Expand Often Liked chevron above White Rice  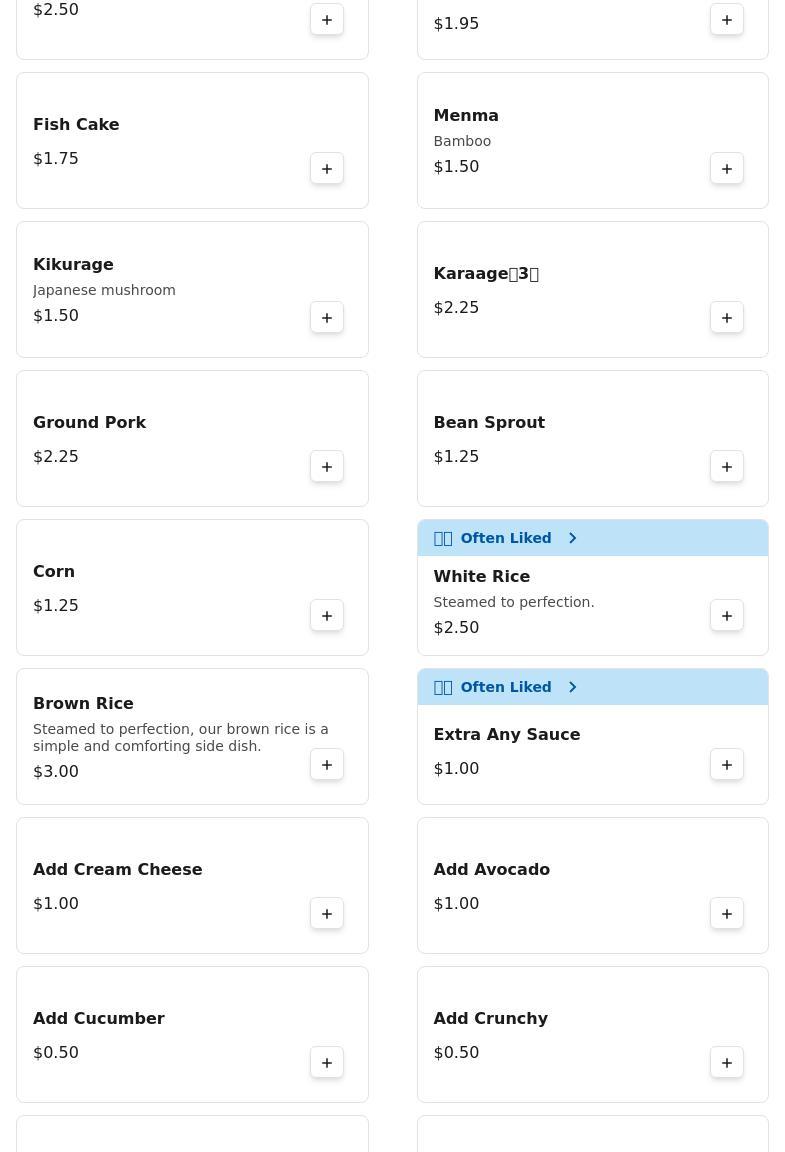point(573,538)
